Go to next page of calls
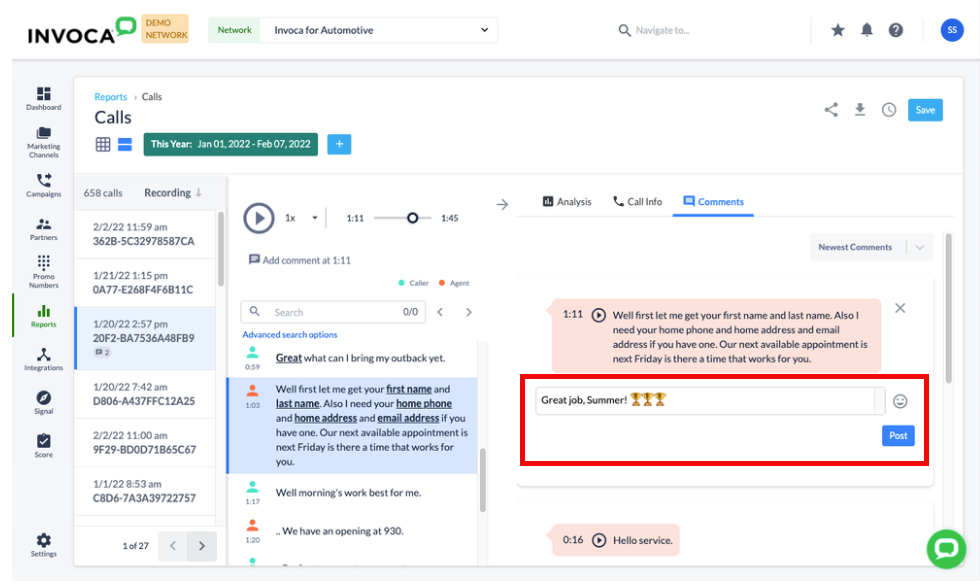The height and width of the screenshot is (587, 980). tap(201, 546)
